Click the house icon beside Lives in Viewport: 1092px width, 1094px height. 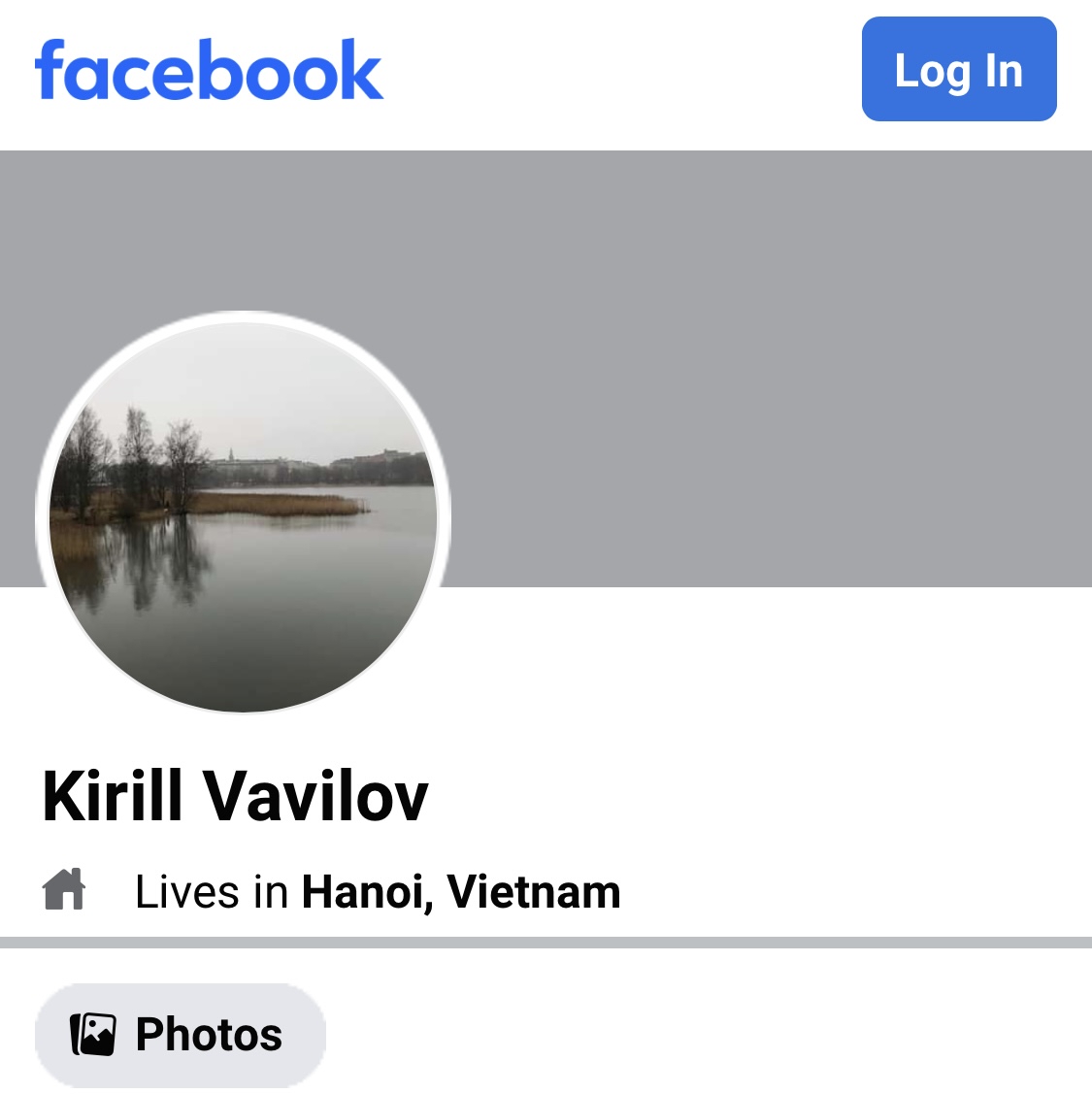63,889
